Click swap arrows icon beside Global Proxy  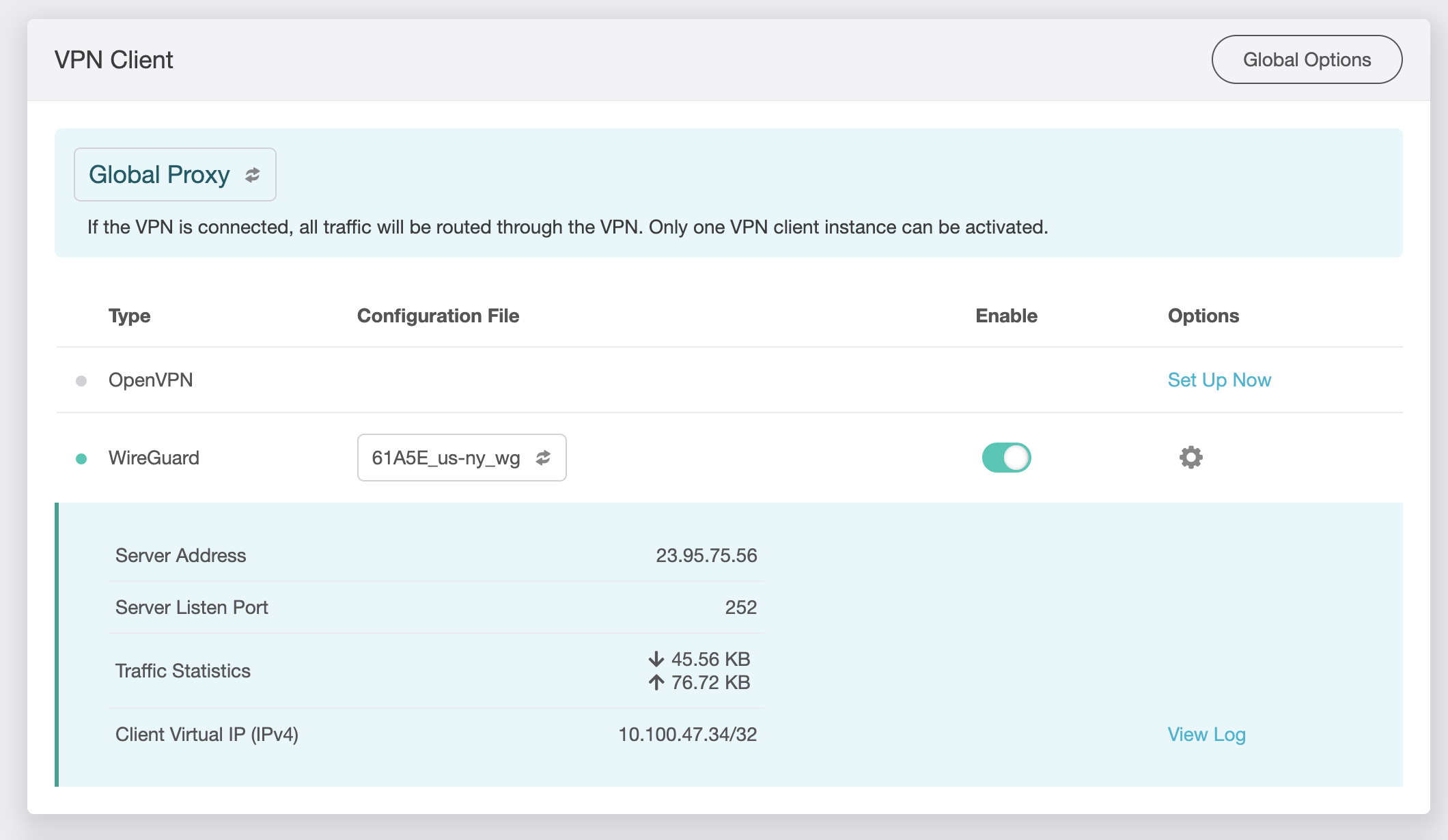(253, 175)
